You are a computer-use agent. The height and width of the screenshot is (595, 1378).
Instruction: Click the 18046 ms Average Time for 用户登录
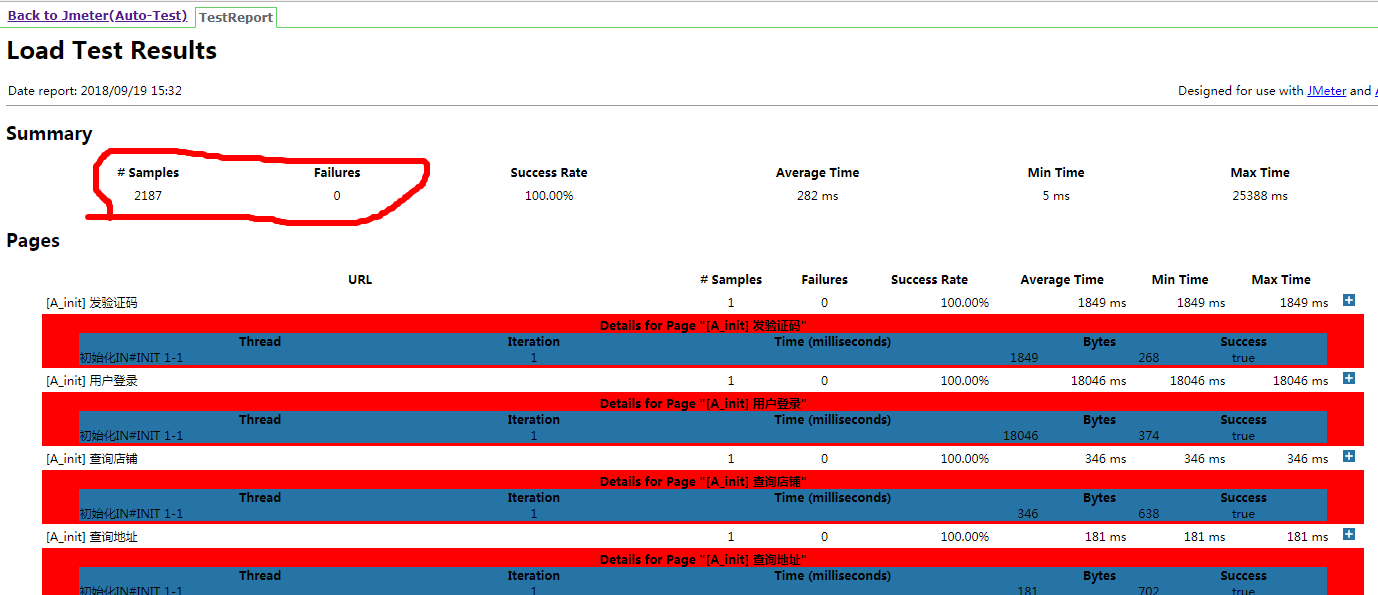click(1098, 381)
